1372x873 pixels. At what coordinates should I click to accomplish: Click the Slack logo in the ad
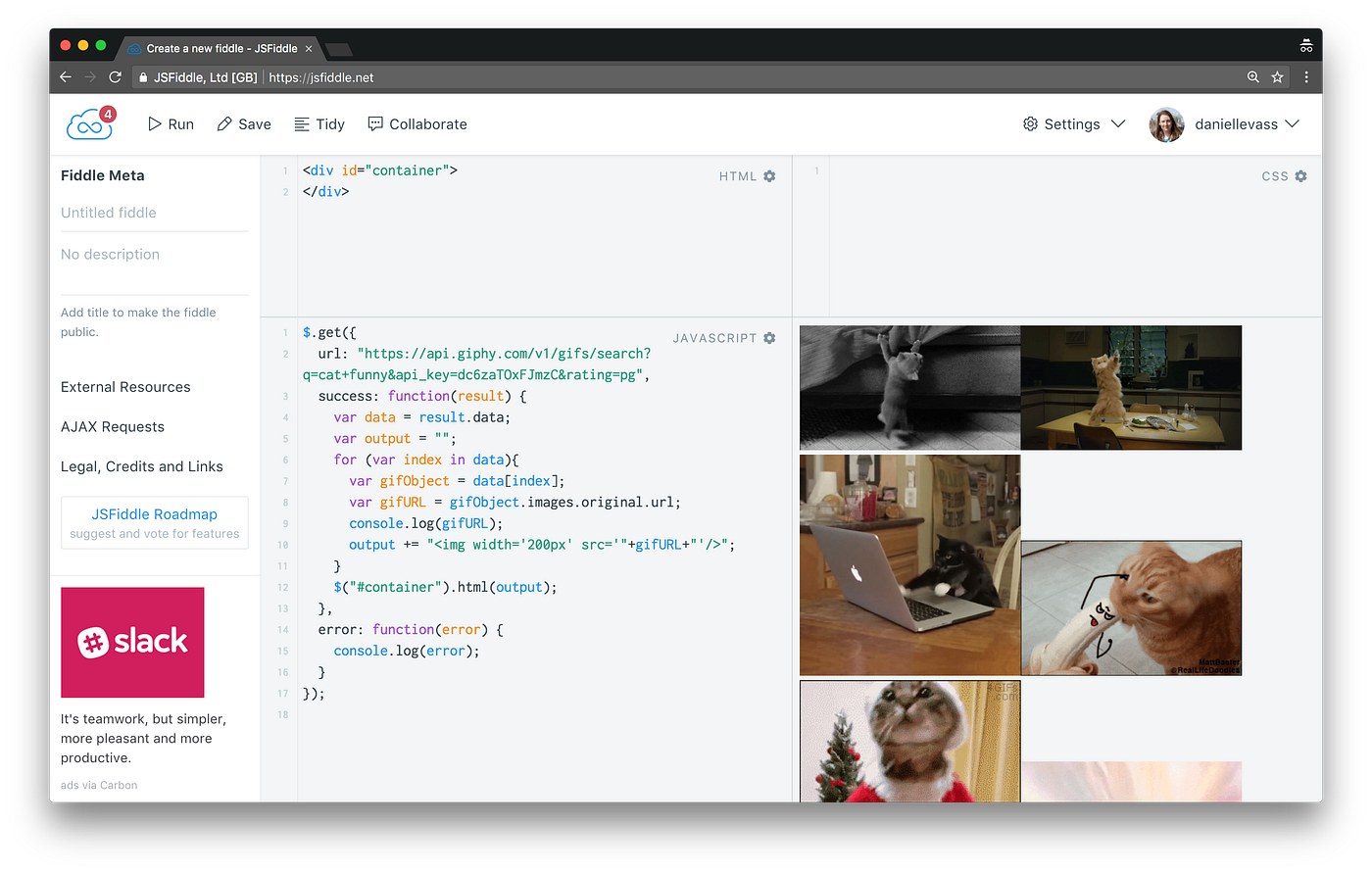[132, 642]
